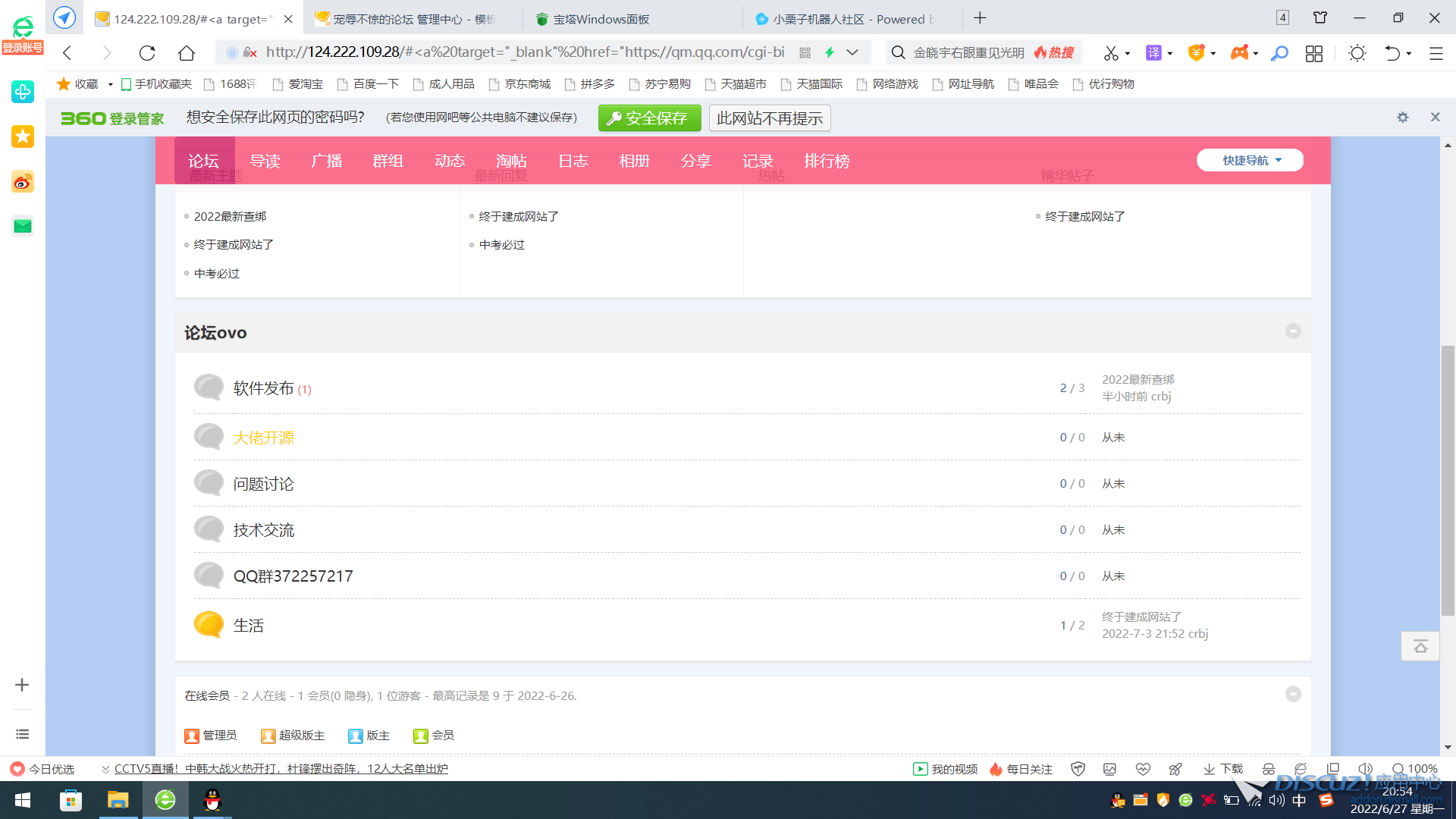
Task: Open the 问题讨论 forum board
Action: (x=263, y=484)
